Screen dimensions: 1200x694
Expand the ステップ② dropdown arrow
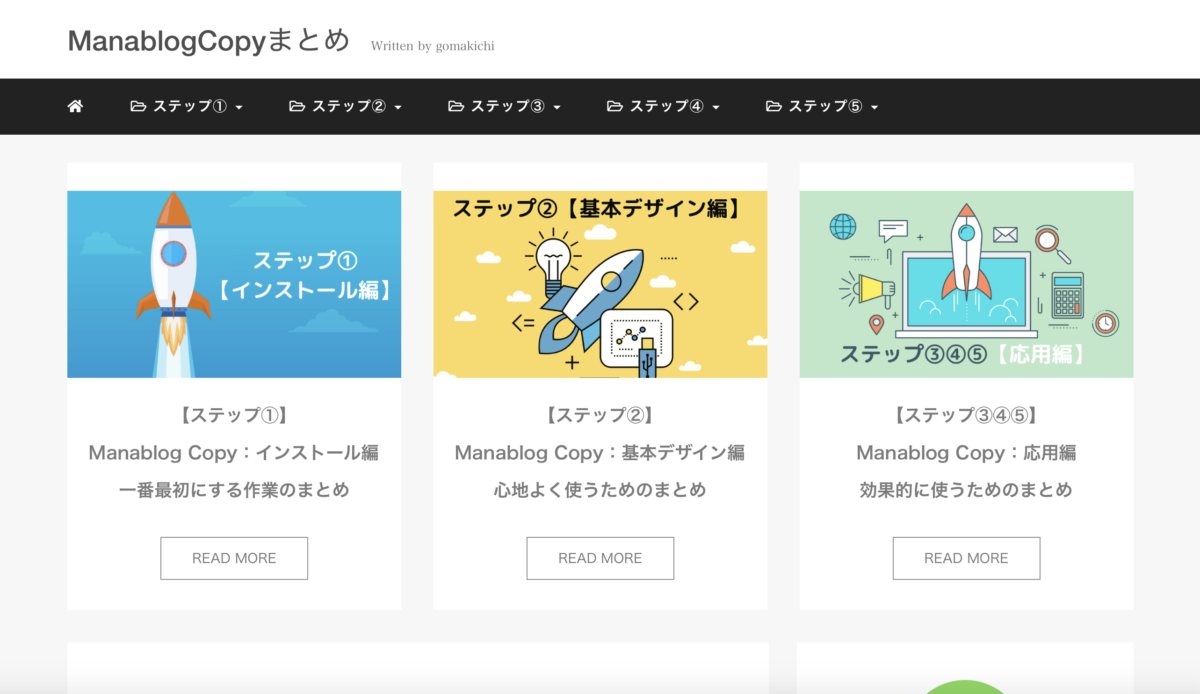398,107
